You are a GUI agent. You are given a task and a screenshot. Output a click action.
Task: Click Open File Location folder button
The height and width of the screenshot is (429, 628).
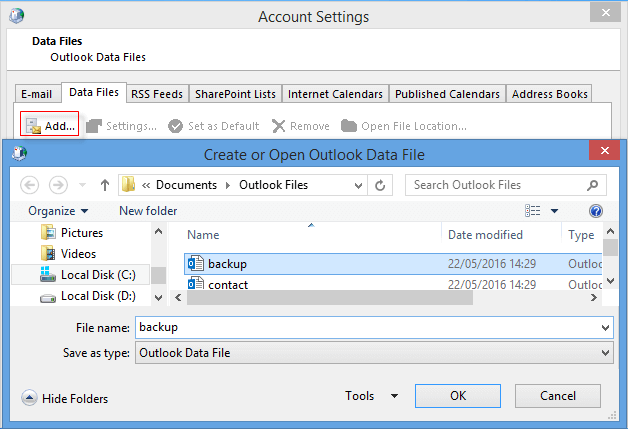(404, 126)
